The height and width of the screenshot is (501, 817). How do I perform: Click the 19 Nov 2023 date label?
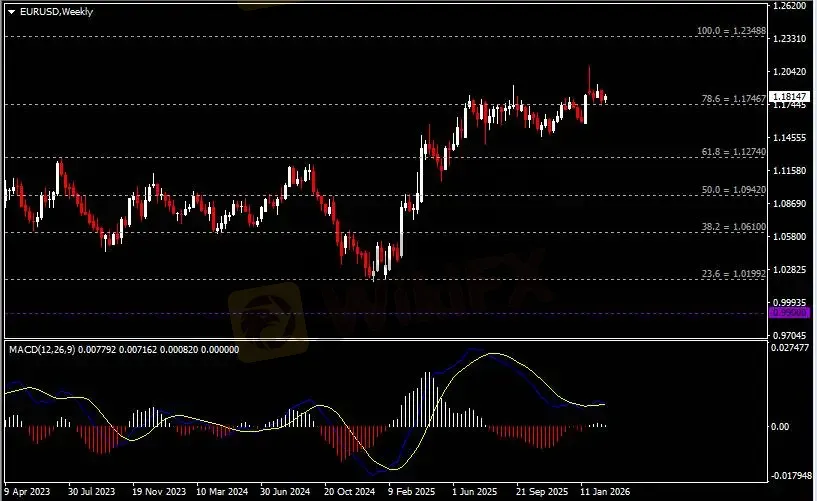pyautogui.click(x=159, y=491)
